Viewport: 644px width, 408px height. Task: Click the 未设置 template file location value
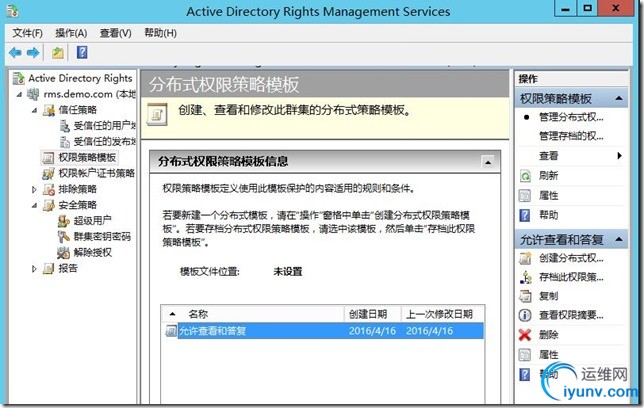coord(288,272)
